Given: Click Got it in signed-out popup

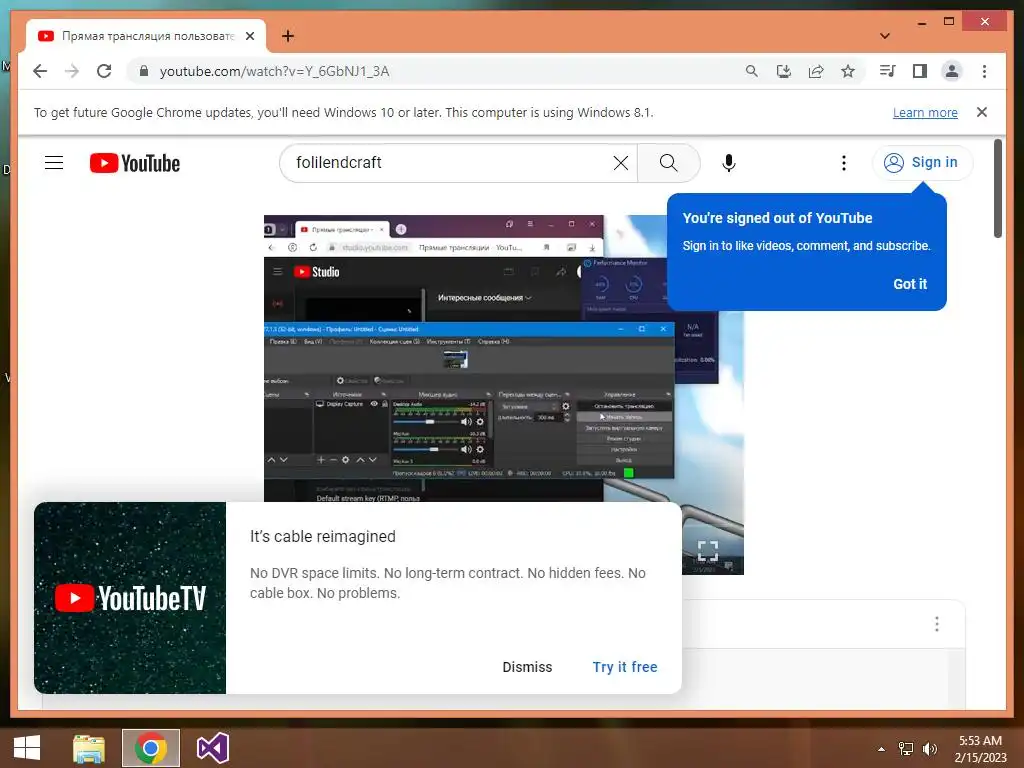Looking at the screenshot, I should (910, 284).
